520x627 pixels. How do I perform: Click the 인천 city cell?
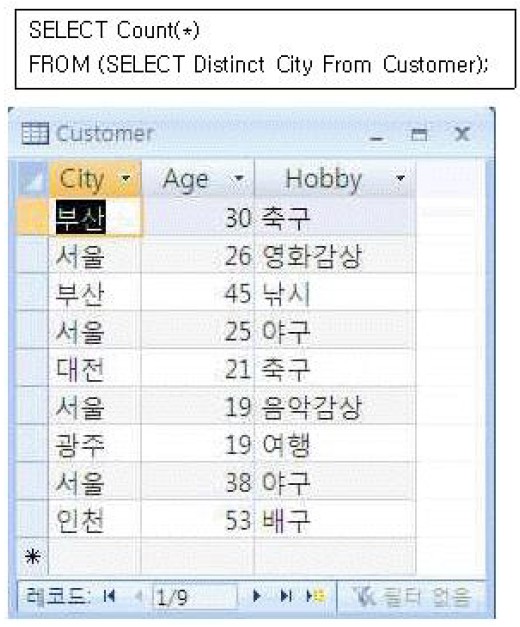(x=95, y=519)
